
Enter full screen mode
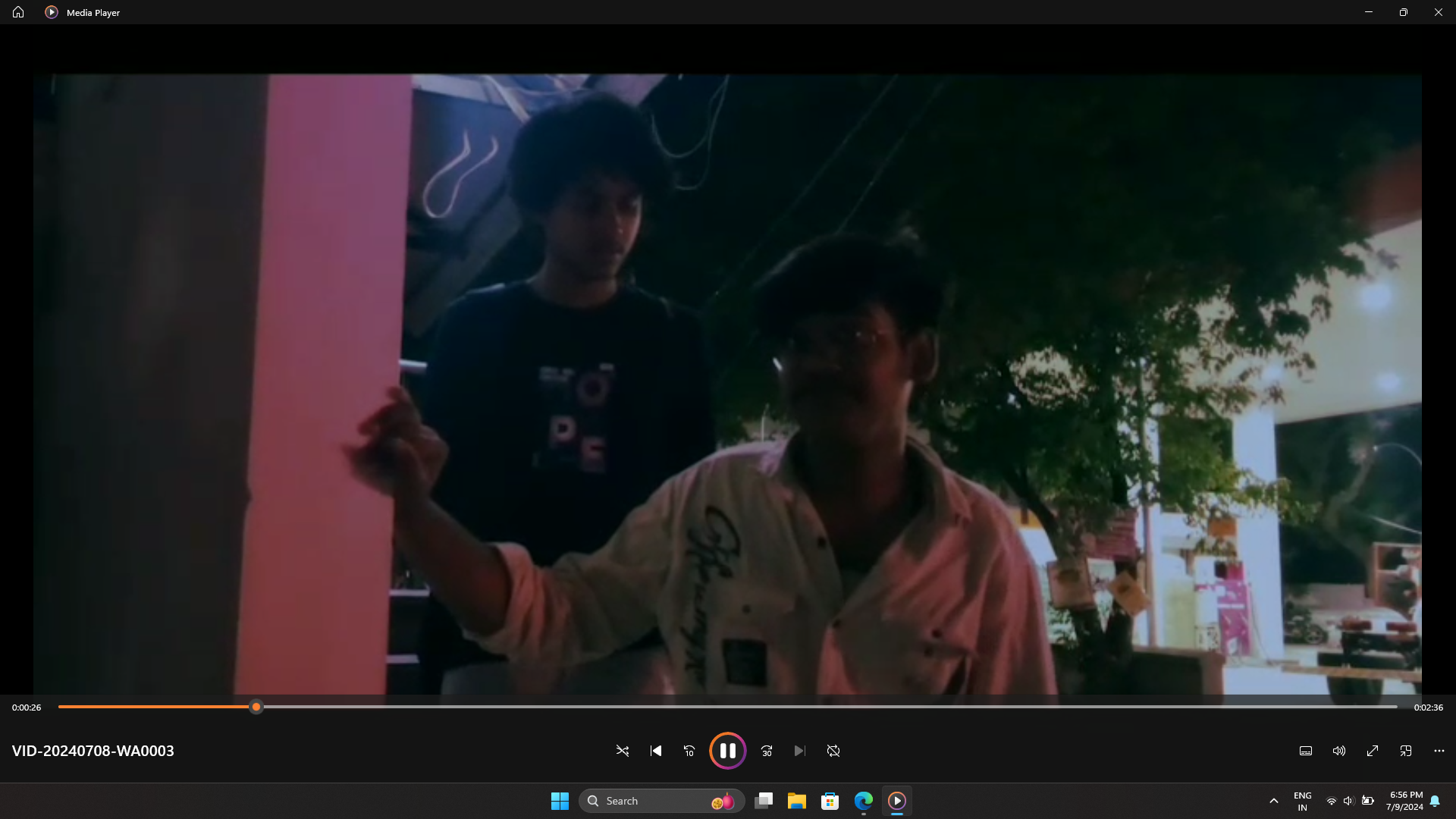1373,751
